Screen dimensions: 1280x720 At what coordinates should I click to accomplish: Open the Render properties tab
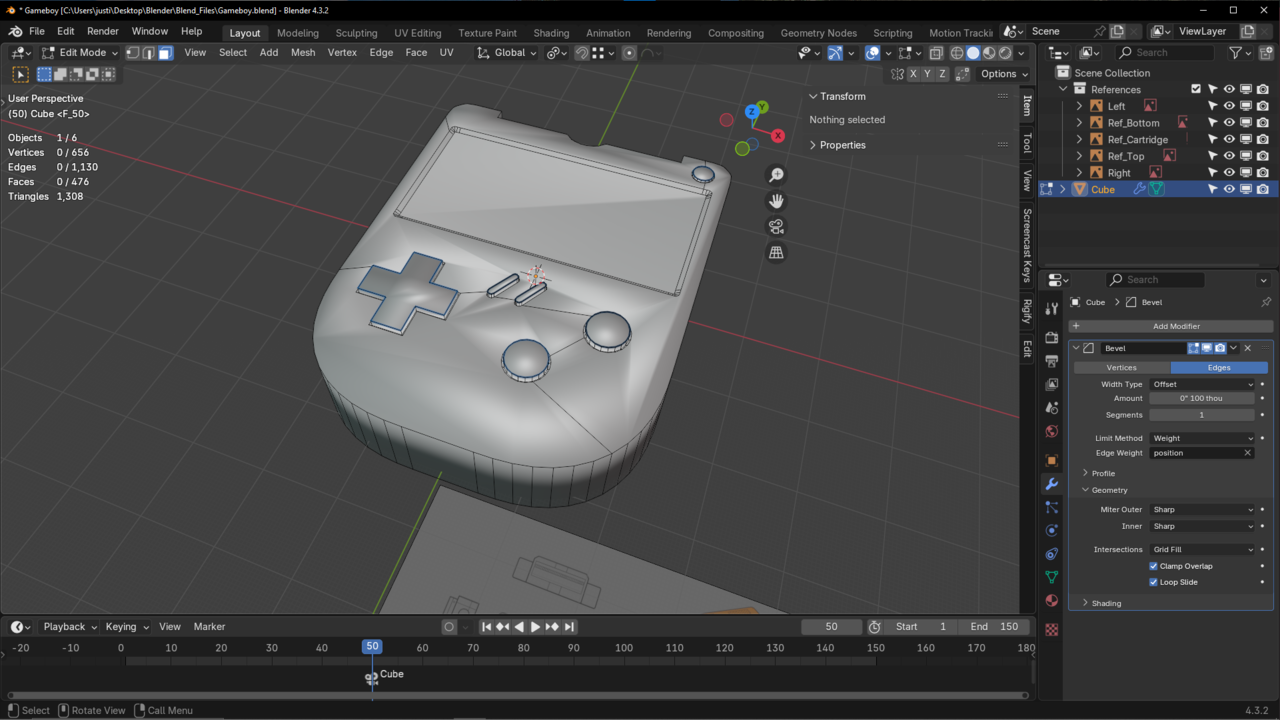point(1051,338)
